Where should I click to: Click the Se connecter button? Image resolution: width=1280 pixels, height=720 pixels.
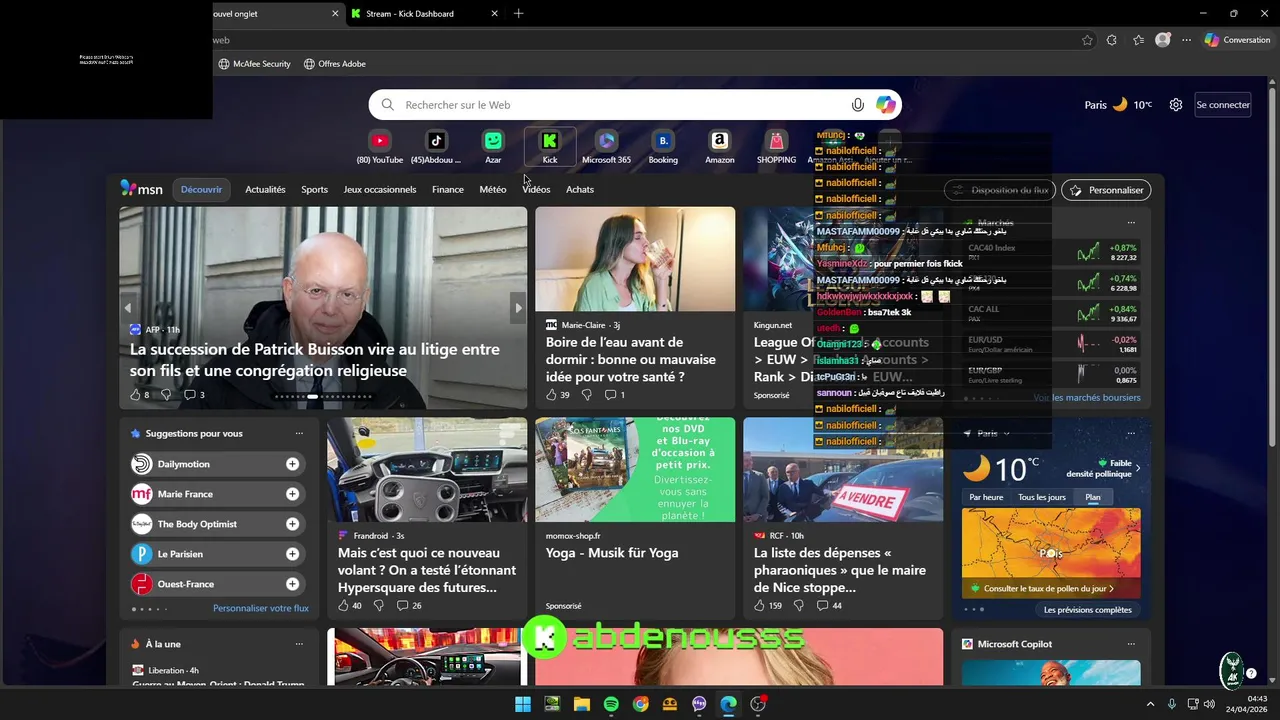1223,105
